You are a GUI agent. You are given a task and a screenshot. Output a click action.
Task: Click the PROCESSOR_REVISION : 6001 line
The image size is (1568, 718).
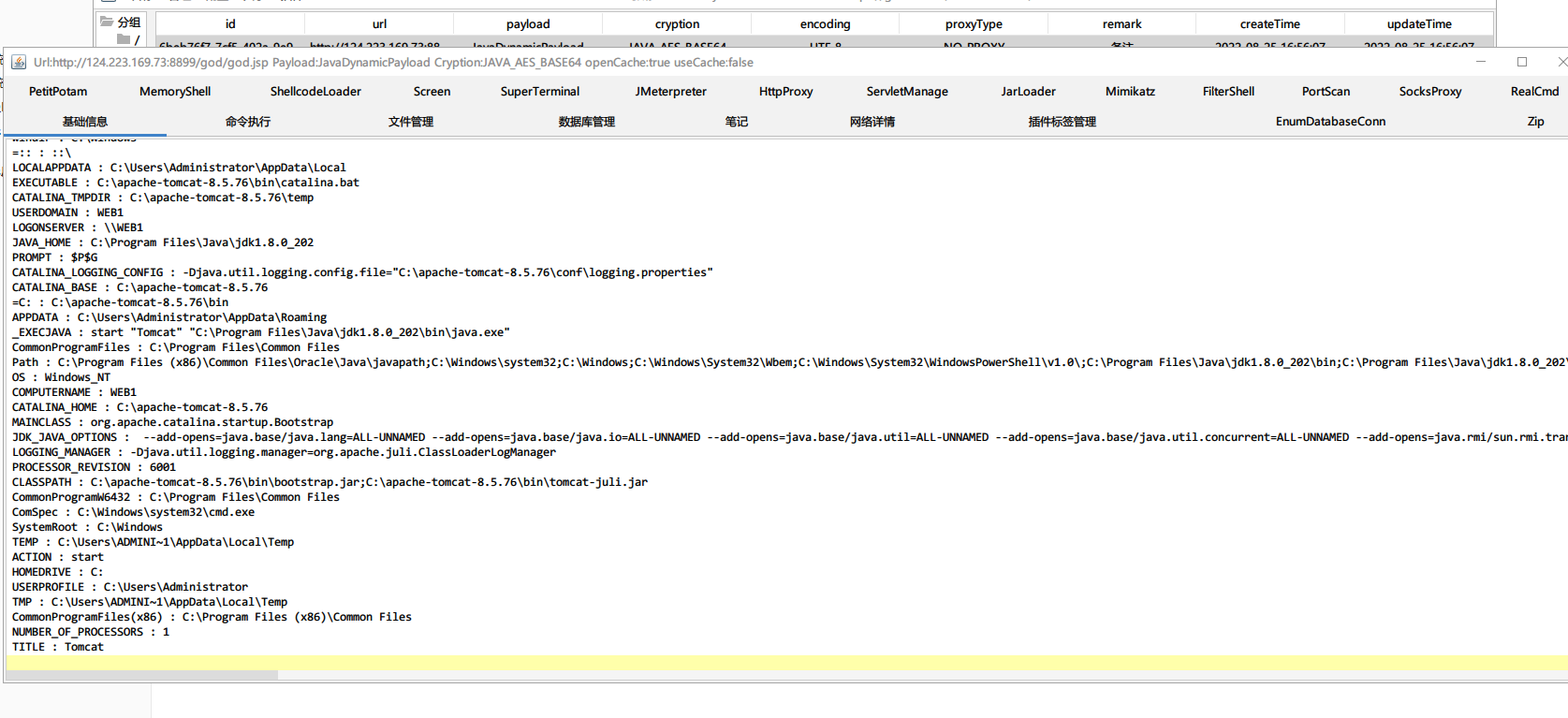[x=94, y=467]
